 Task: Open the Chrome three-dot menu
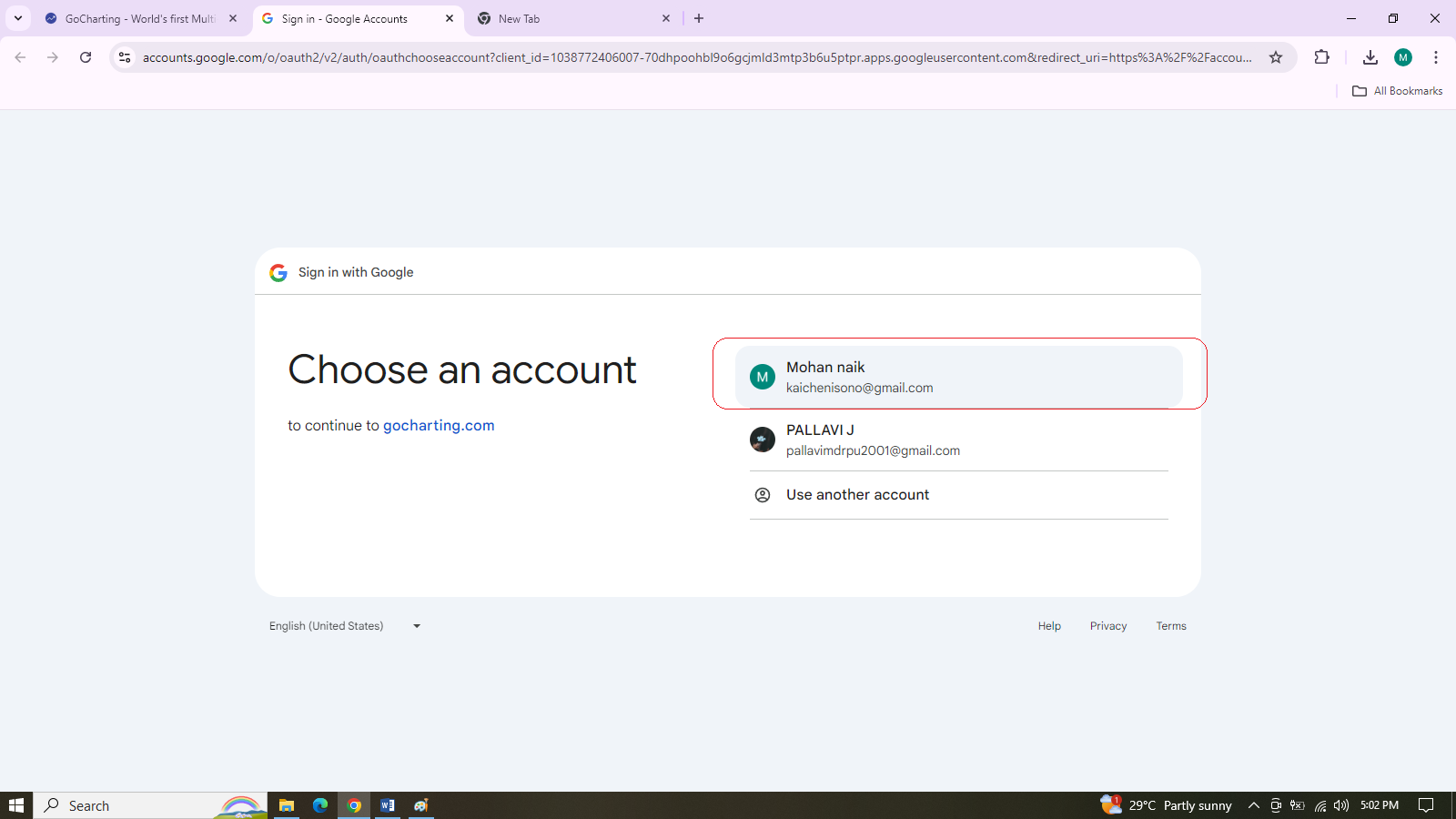click(x=1436, y=56)
